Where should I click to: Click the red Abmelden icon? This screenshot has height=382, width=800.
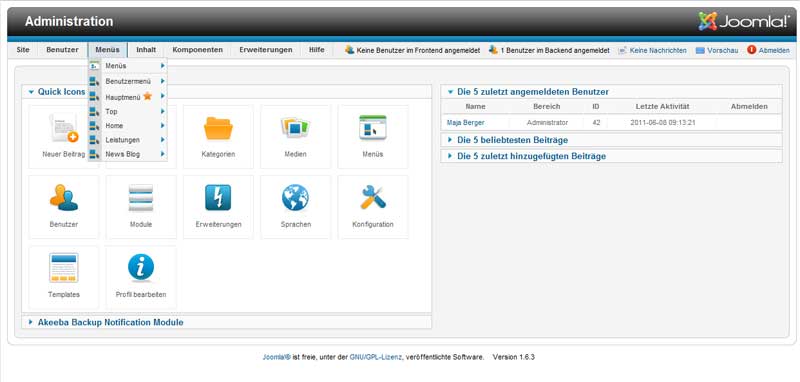coord(752,50)
